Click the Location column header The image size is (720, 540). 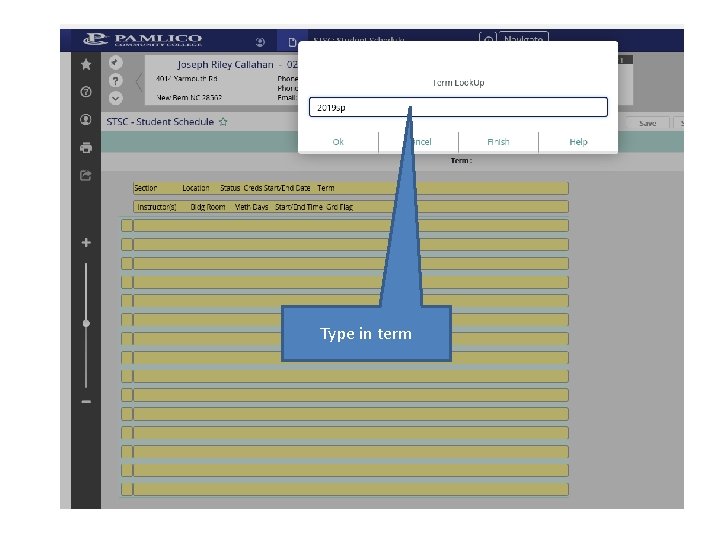pyautogui.click(x=196, y=188)
